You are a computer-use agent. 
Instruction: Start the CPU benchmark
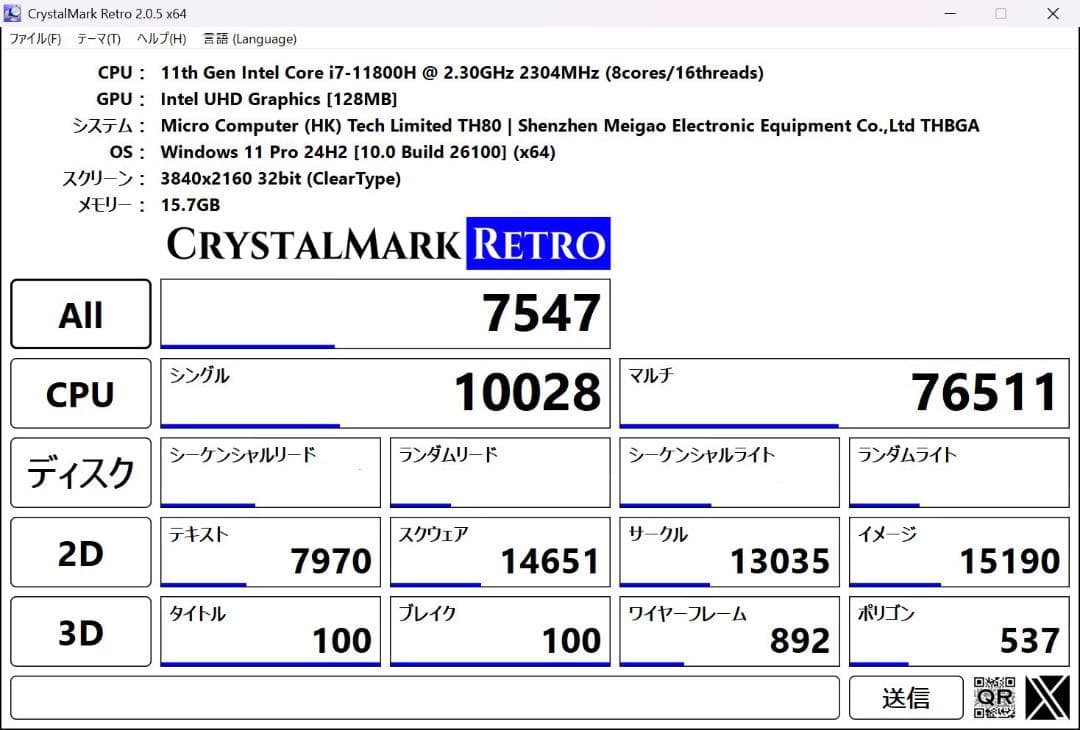80,393
